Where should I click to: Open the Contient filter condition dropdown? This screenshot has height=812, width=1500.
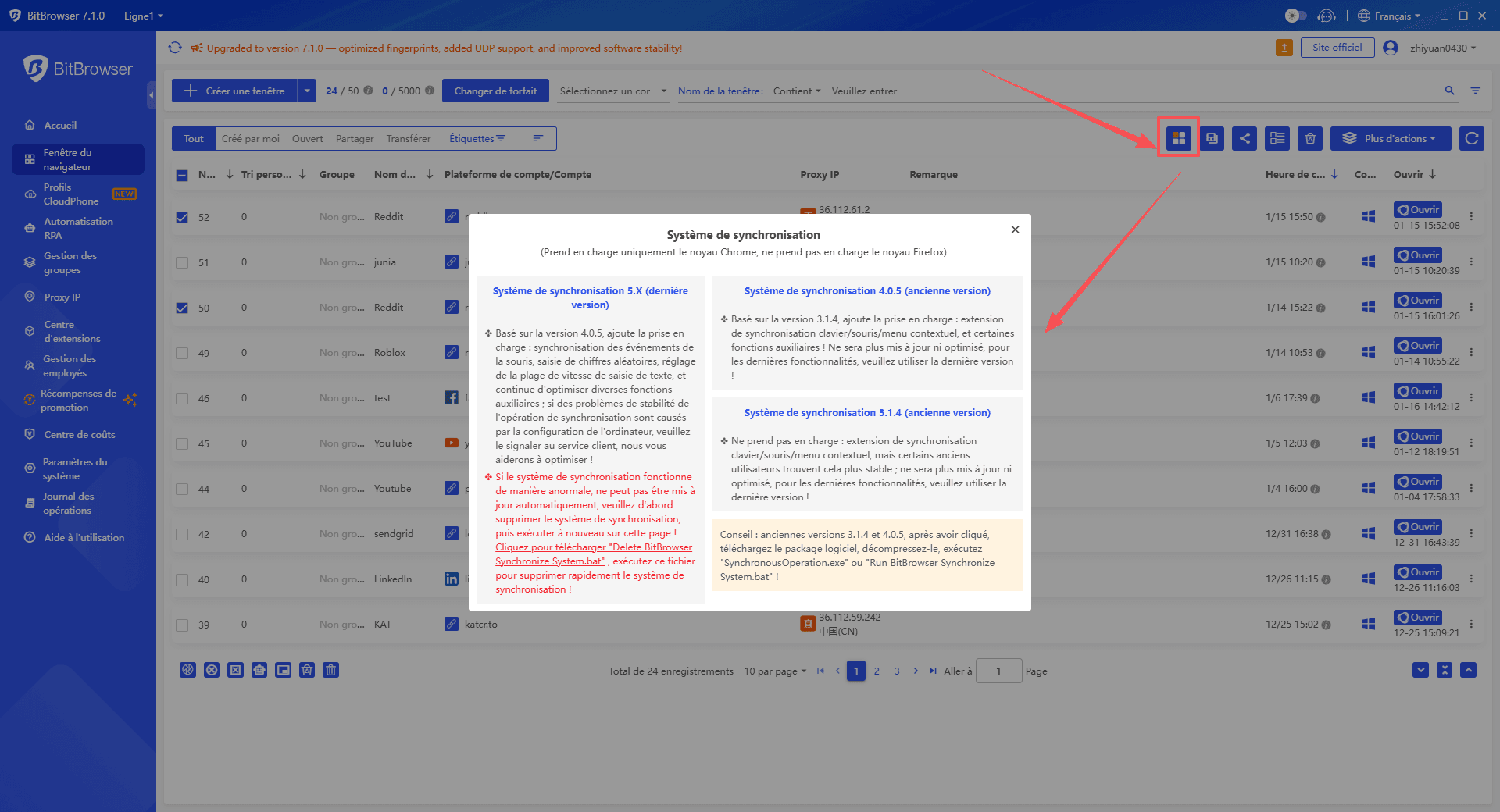tap(797, 91)
